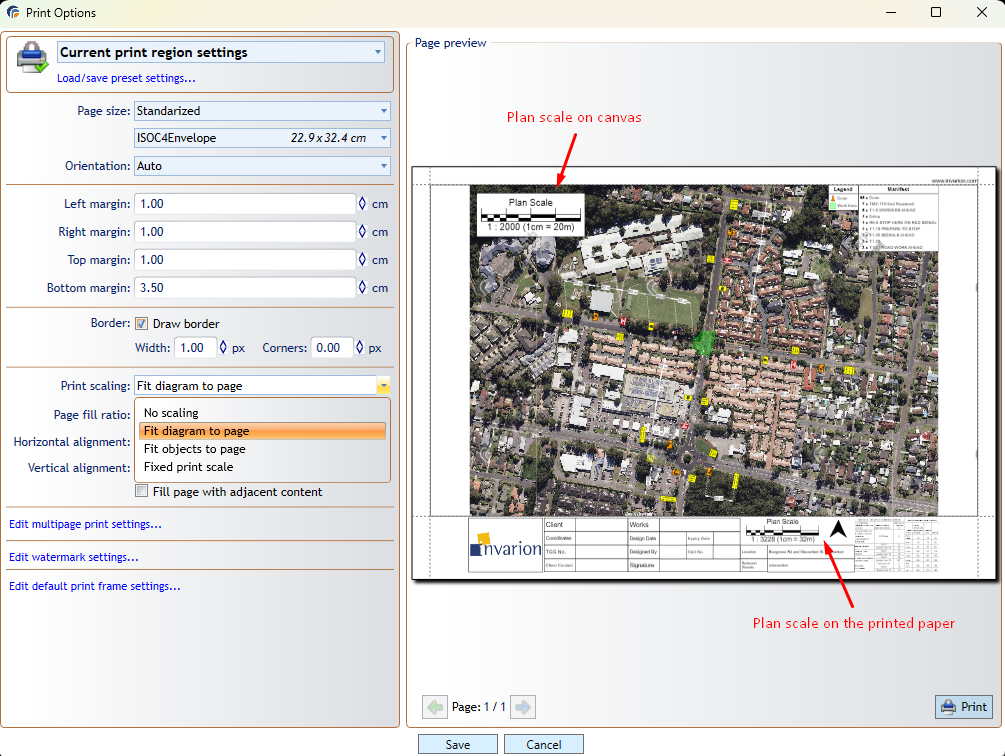Click the Page fill ratio label
The image size is (1005, 756).
[92, 415]
